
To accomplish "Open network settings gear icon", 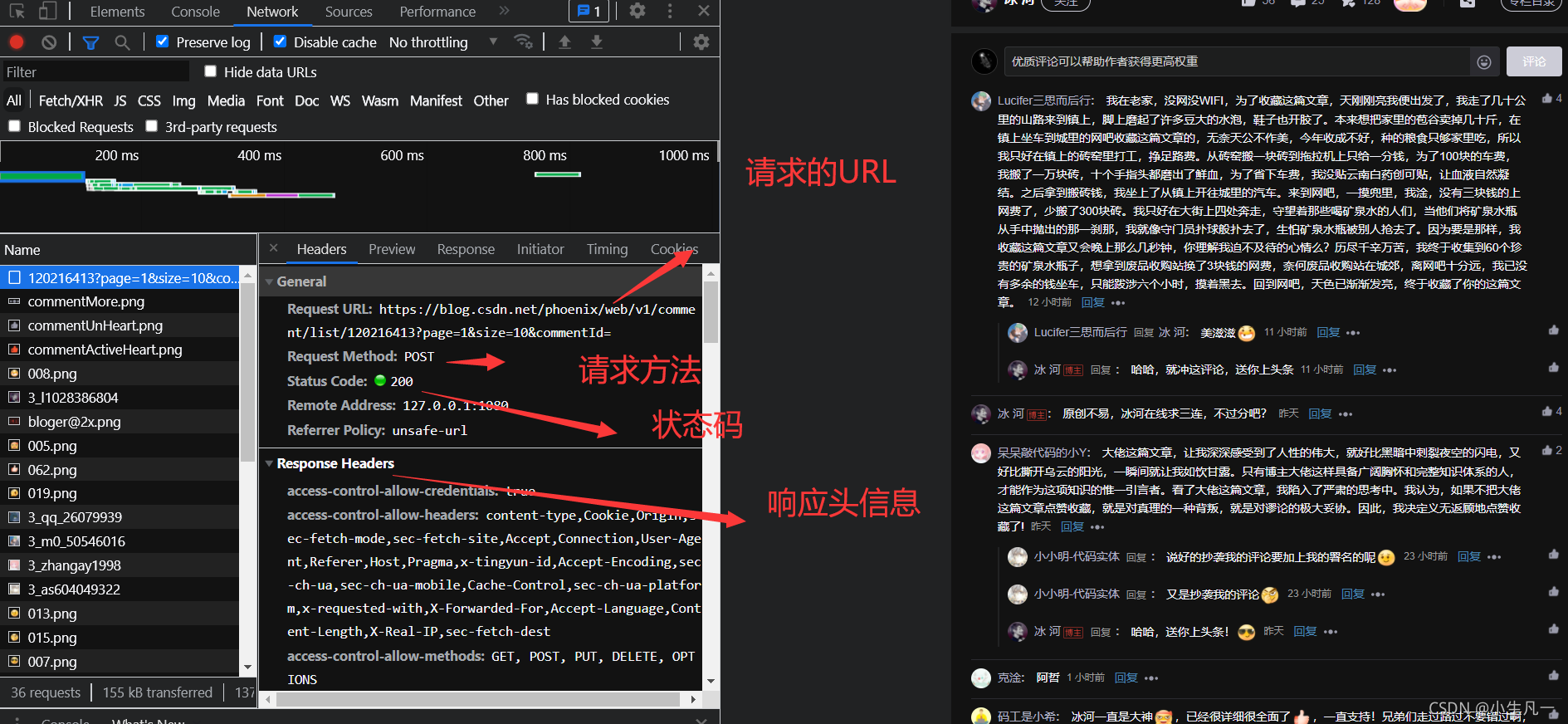I will click(701, 42).
